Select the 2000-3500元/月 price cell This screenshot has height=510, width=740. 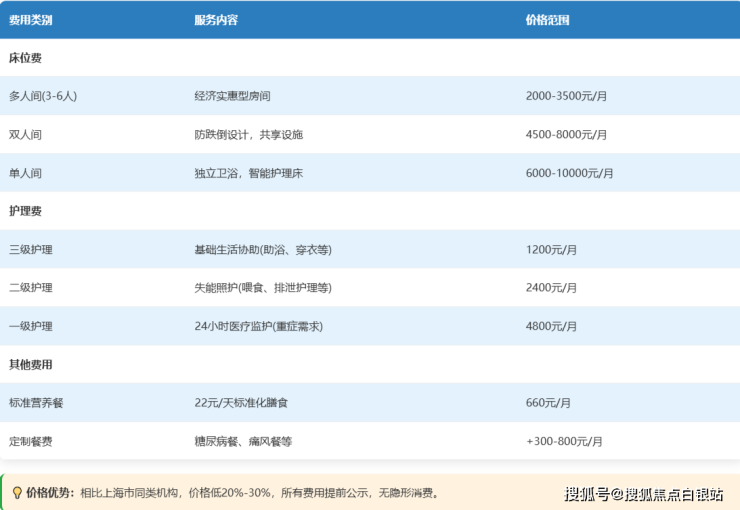pos(567,96)
